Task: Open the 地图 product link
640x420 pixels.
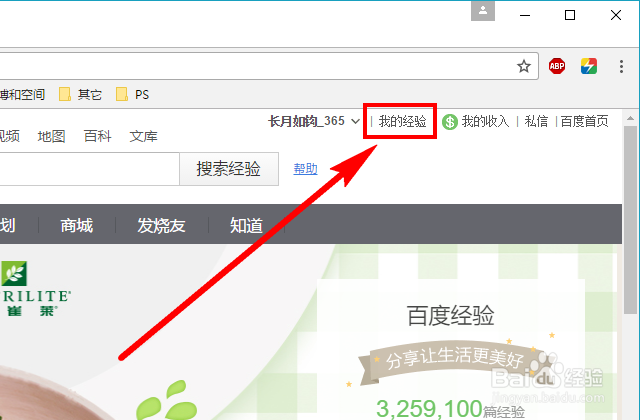Action: pyautogui.click(x=51, y=136)
